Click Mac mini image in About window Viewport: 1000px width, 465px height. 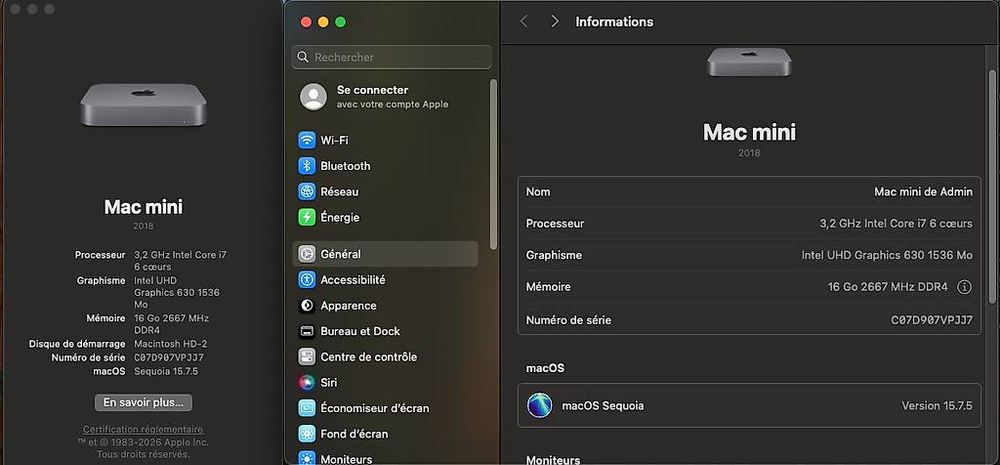pyautogui.click(x=143, y=105)
